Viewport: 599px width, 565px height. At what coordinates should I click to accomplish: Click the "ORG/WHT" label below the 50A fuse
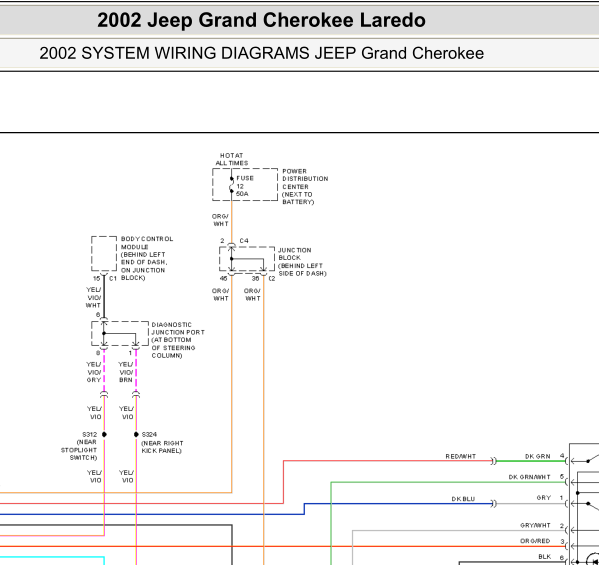click(220, 220)
